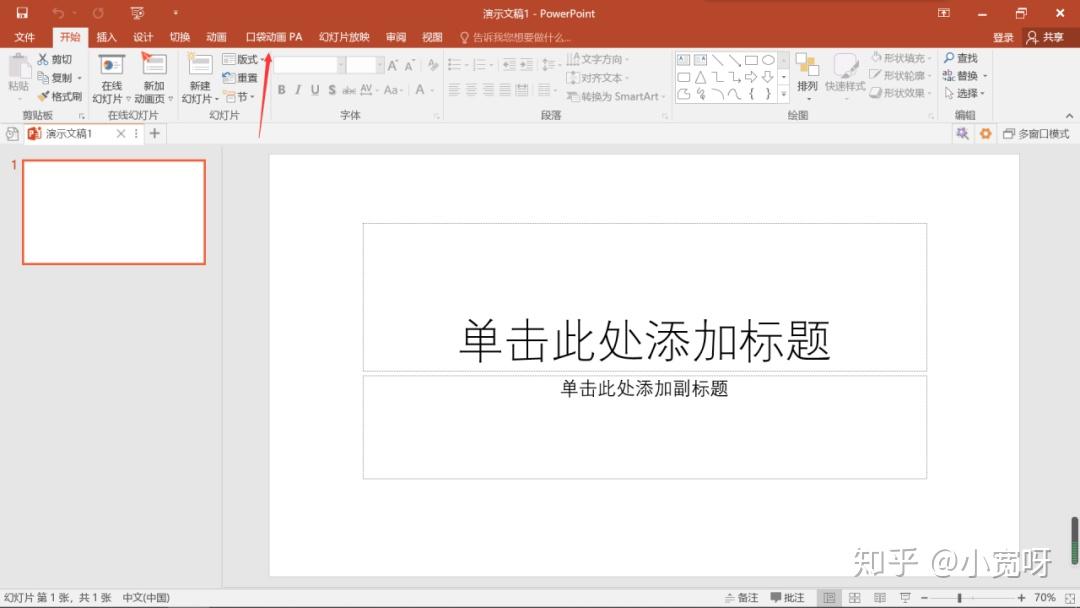Start the slide show from the status bar
1080x608 pixels.
(905, 598)
